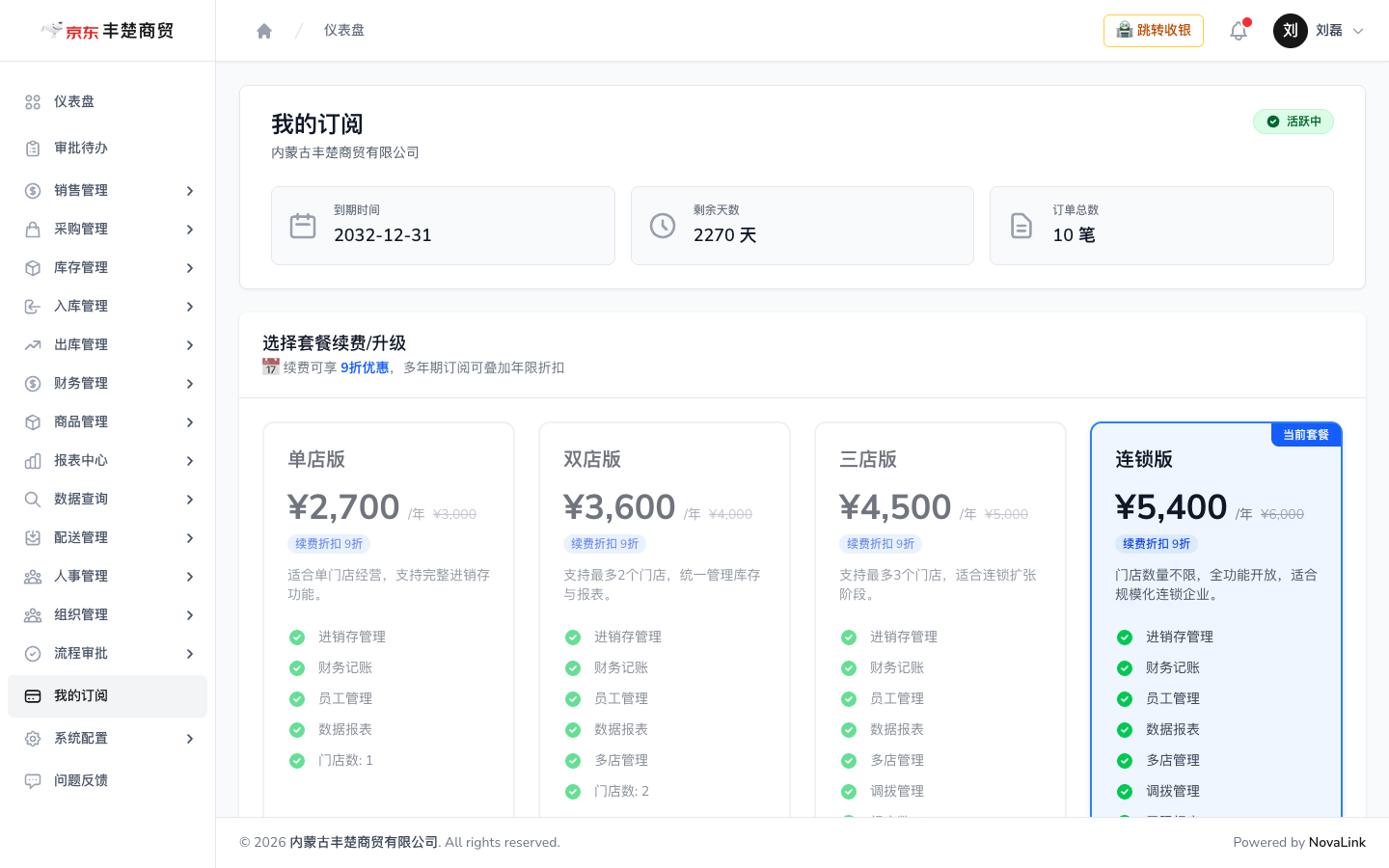The image size is (1389, 868).
Task: Click the 数据查询 magnifier icon
Action: pyautogui.click(x=33, y=500)
